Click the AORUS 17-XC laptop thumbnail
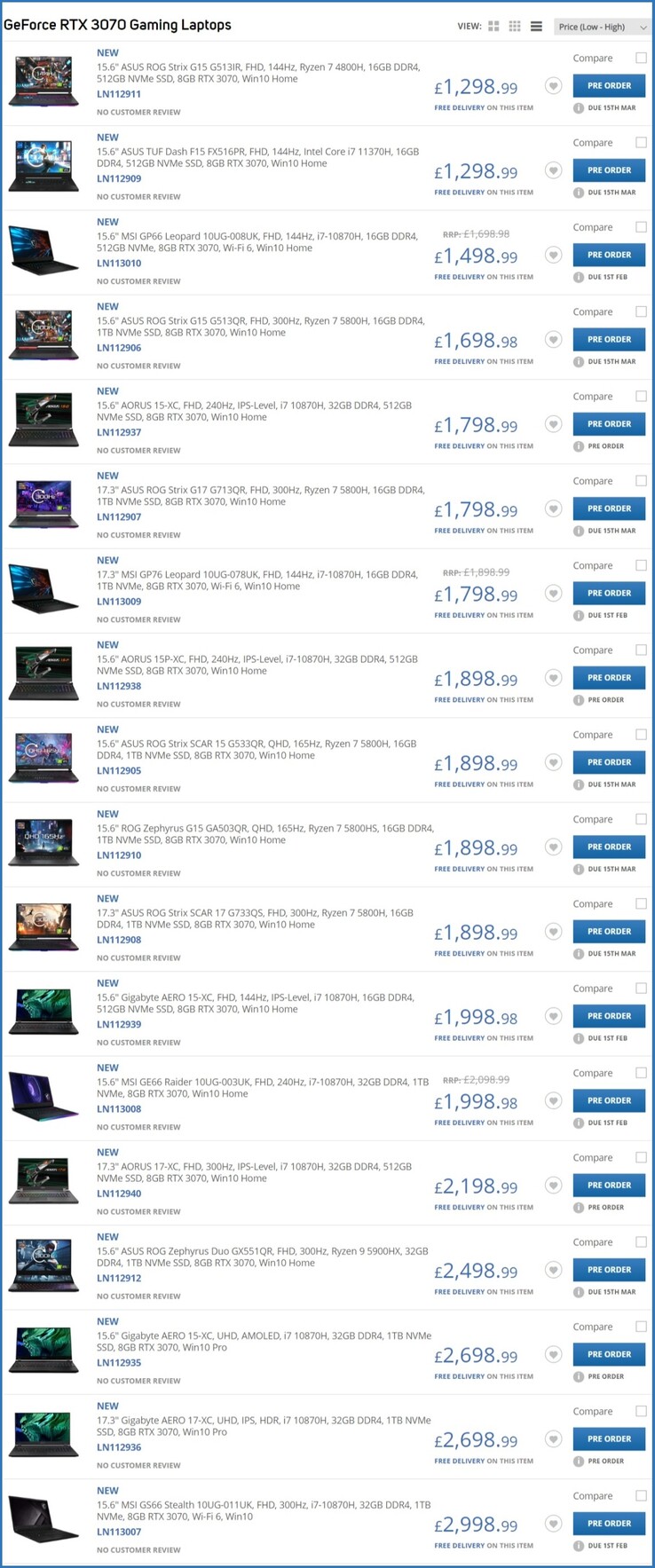Image resolution: width=655 pixels, height=1568 pixels. [43, 1181]
